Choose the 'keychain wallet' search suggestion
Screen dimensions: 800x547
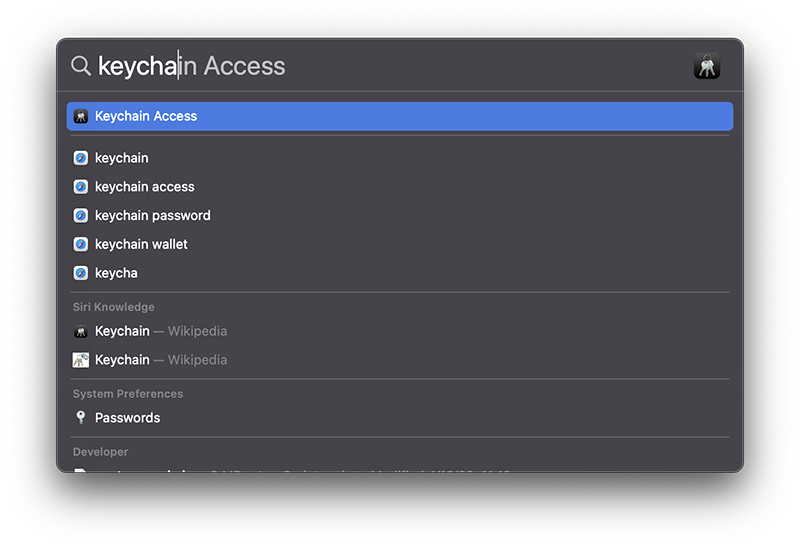(400, 244)
